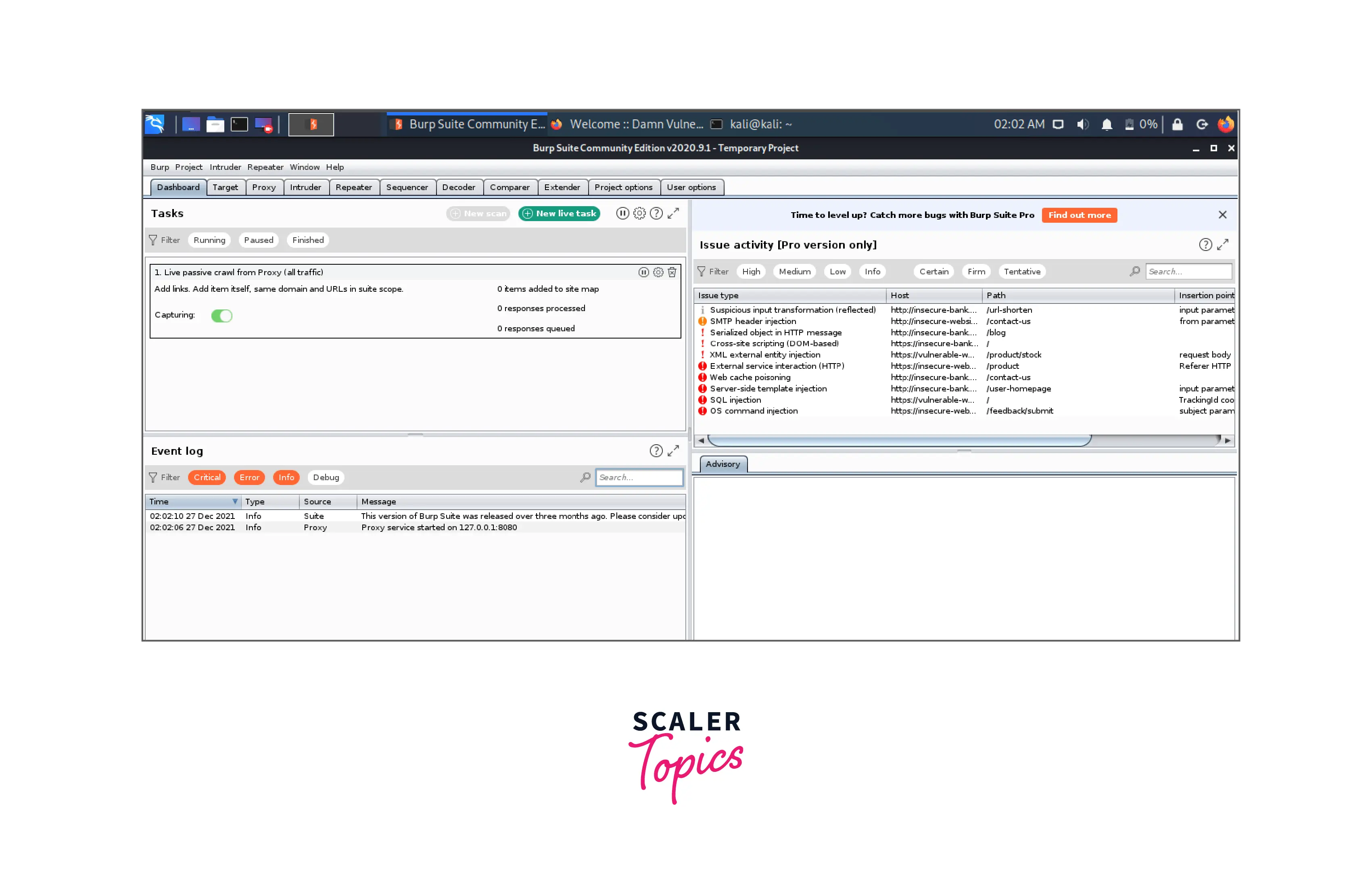This screenshot has width=1372, height=878.
Task: Open the Intruder menu in menu bar
Action: click(225, 167)
